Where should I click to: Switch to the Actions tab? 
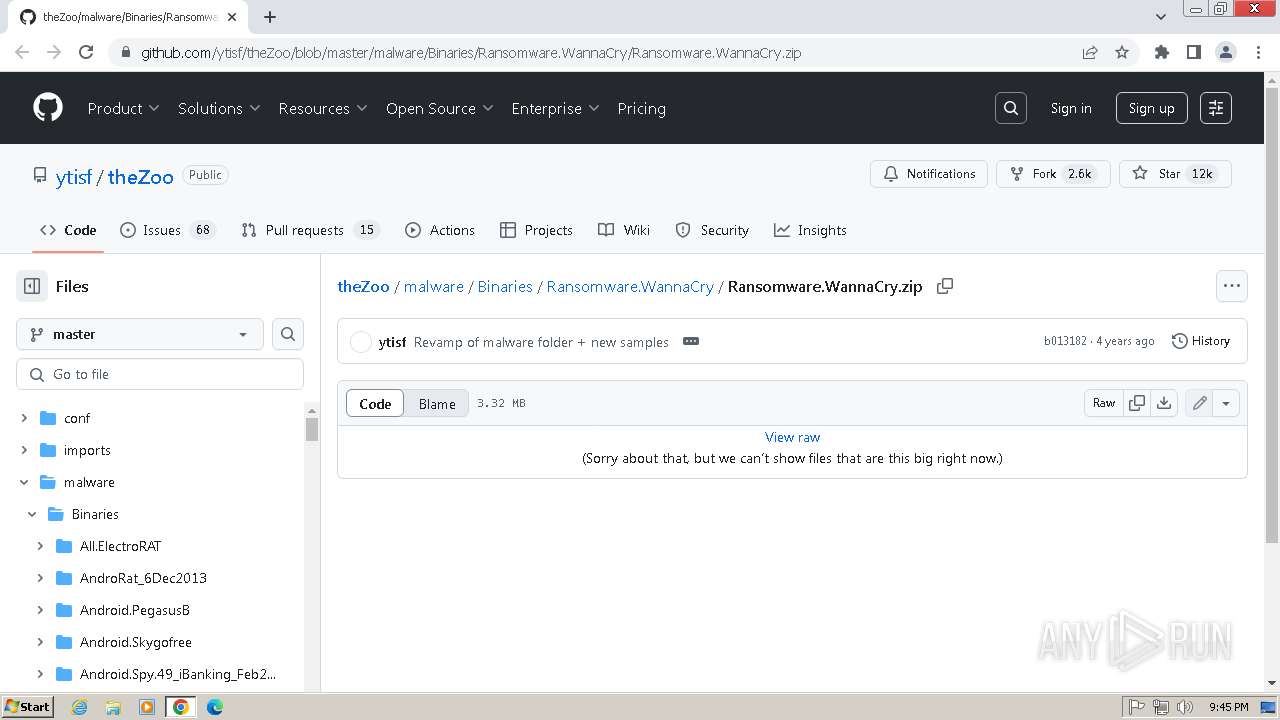(x=440, y=230)
